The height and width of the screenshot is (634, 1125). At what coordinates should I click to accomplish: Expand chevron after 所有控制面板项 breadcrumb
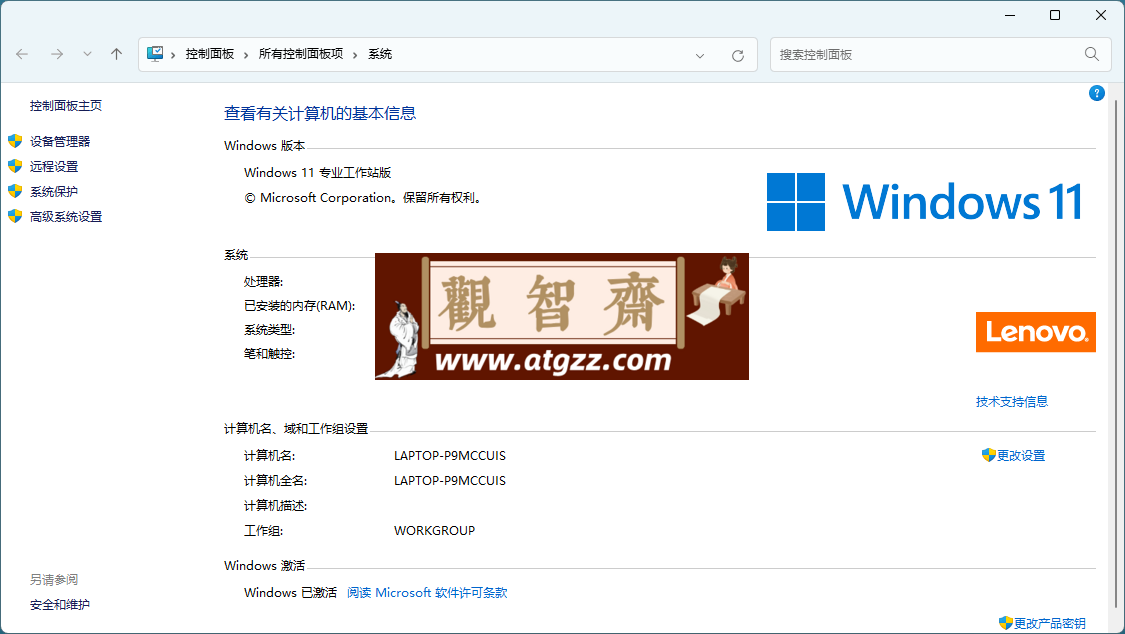[355, 55]
